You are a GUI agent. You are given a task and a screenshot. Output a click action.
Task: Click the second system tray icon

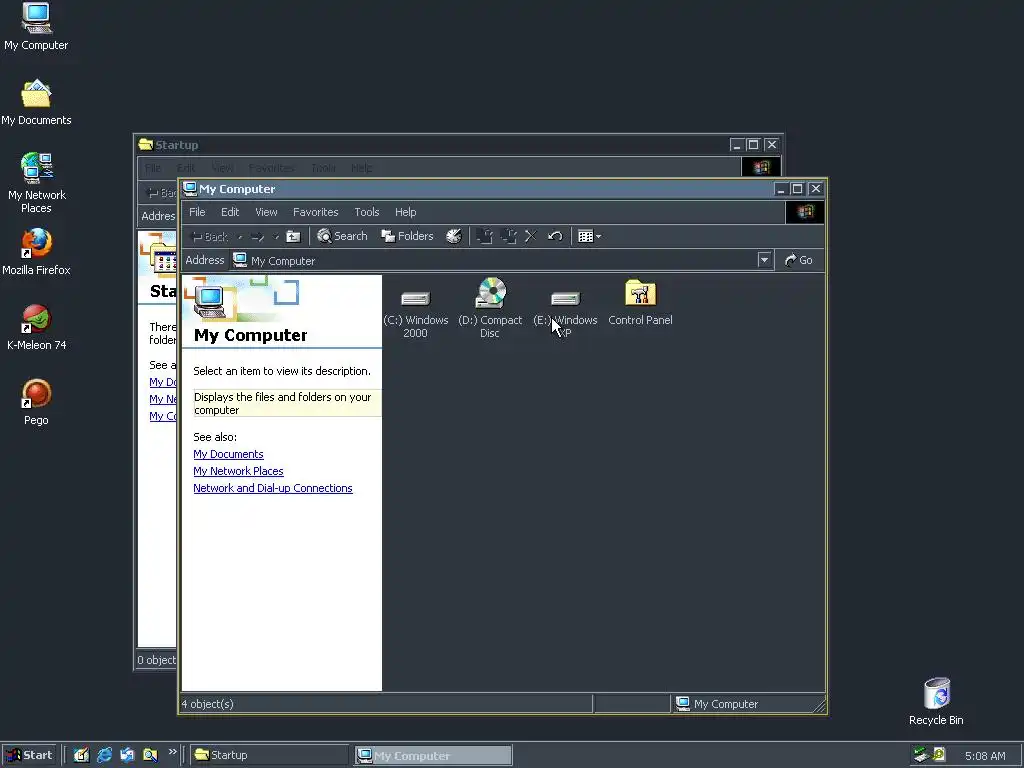click(939, 755)
